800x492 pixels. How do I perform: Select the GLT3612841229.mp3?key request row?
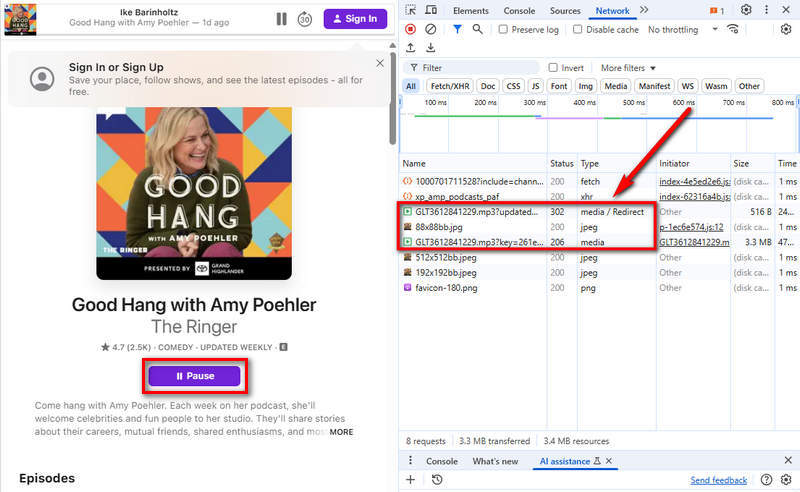[599, 242]
